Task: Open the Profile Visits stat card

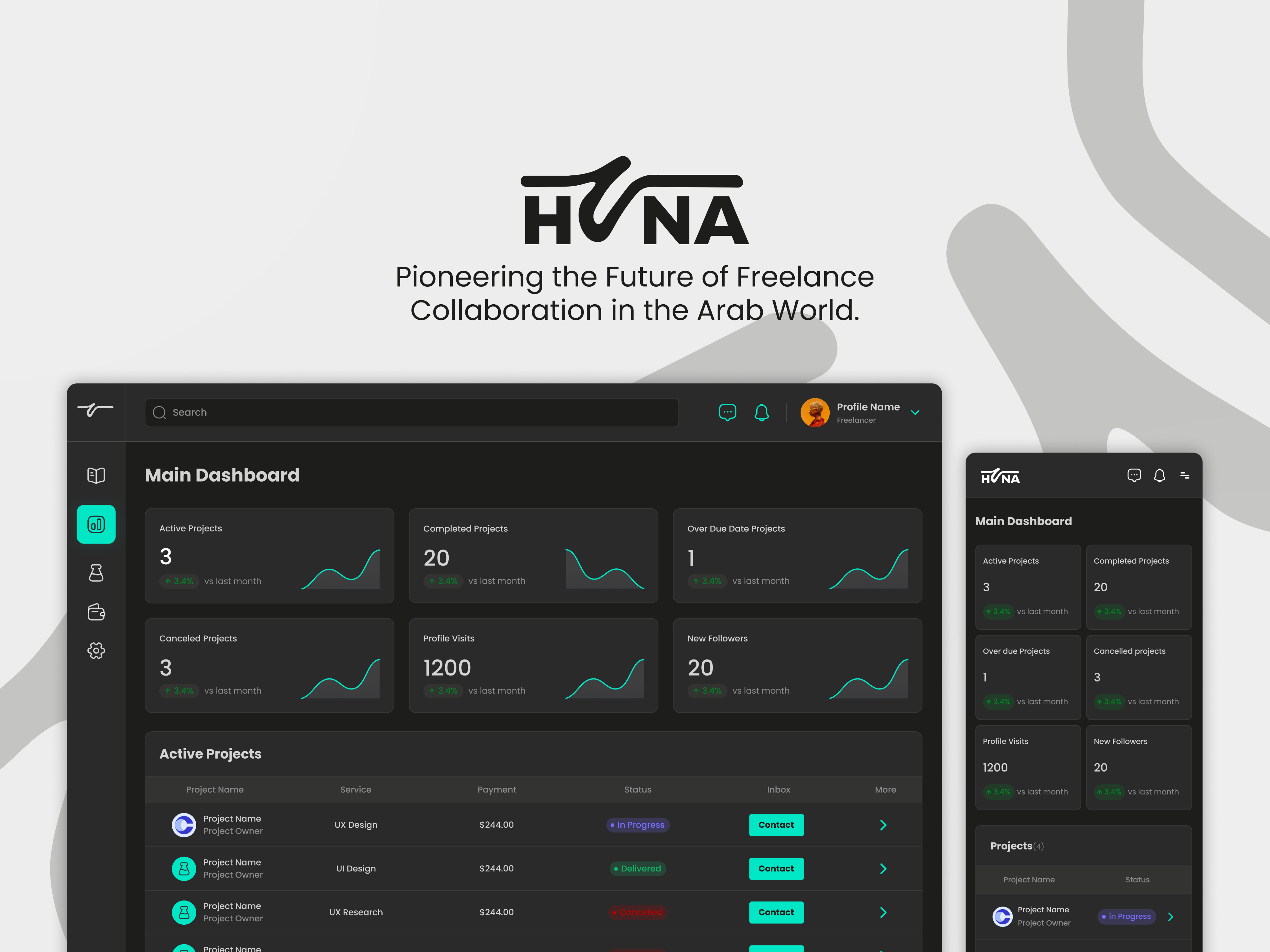Action: click(x=533, y=665)
